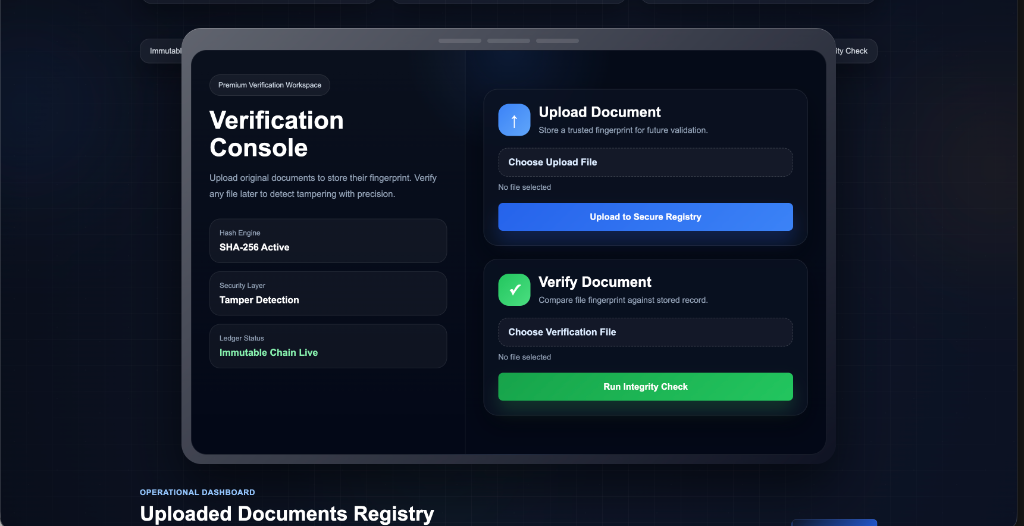The image size is (1024, 526).
Task: Click Run Integrity Check button
Action: pos(645,387)
